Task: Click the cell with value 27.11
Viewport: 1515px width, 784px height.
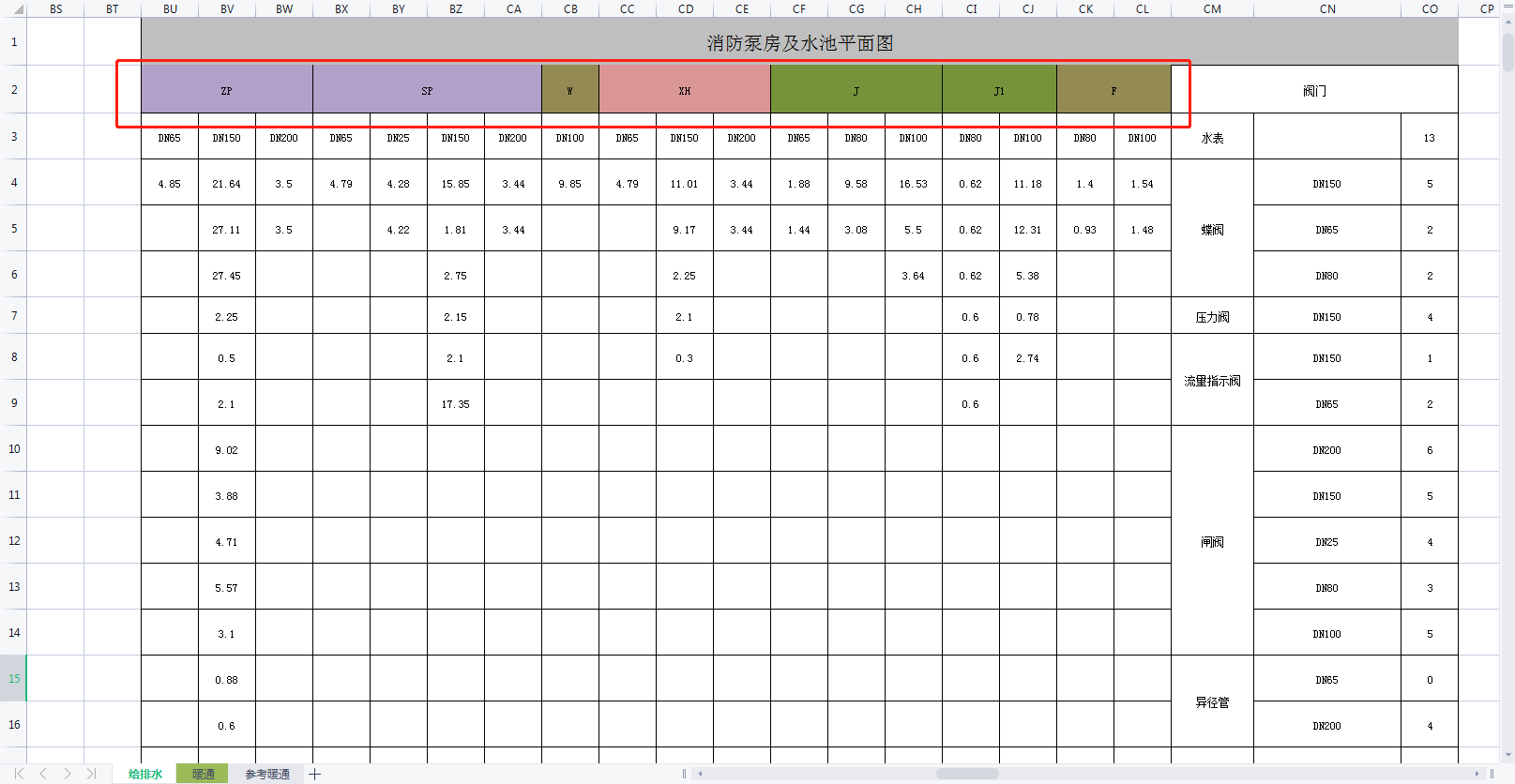Action: pyautogui.click(x=227, y=229)
